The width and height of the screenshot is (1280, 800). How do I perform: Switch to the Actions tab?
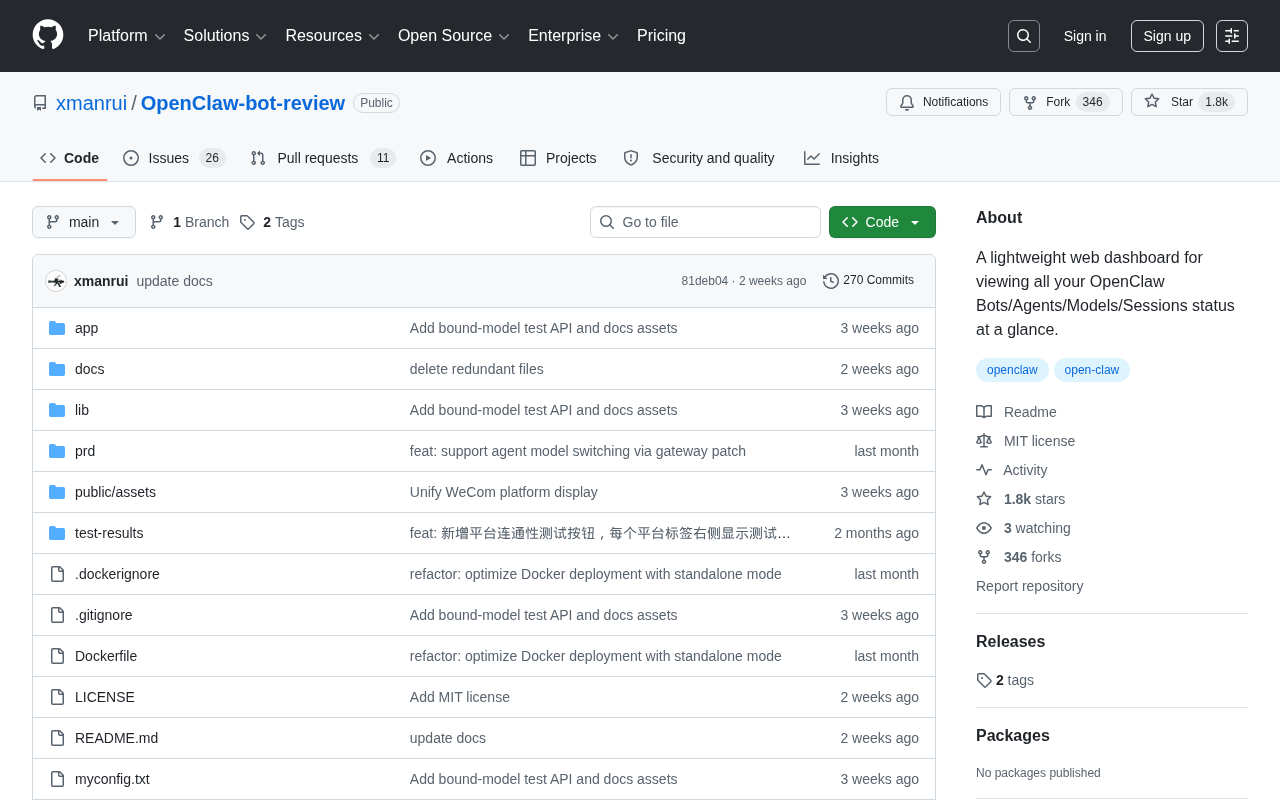coord(457,158)
